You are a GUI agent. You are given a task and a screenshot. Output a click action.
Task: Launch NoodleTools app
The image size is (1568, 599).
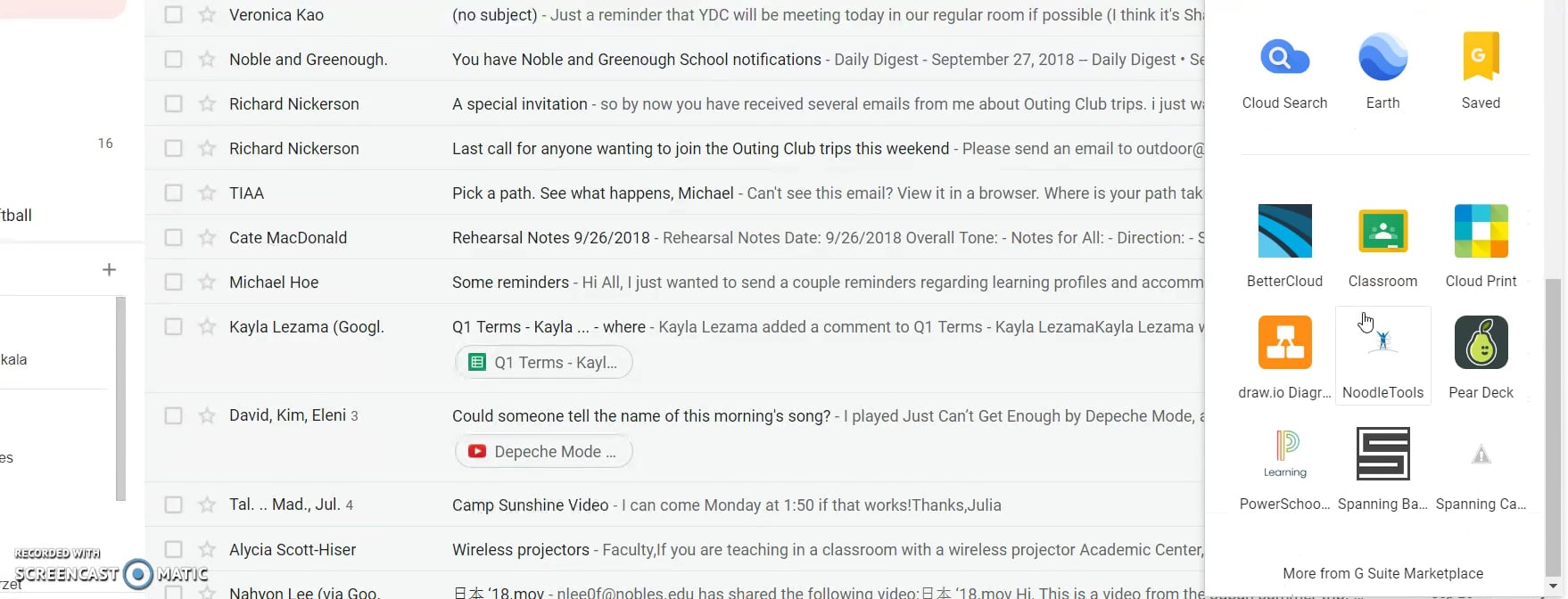1382,355
